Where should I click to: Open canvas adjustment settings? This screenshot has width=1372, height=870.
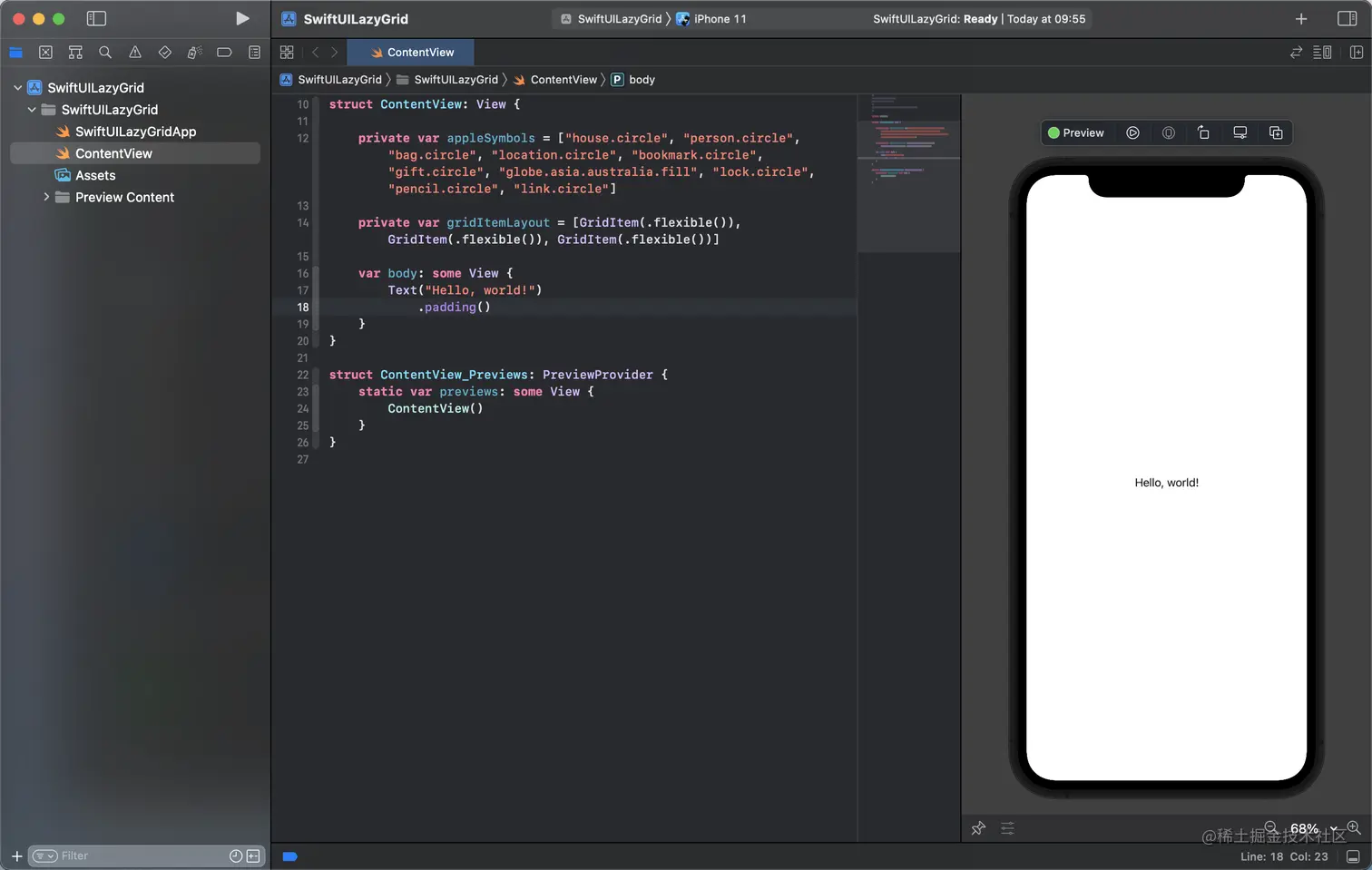[x=1007, y=828]
